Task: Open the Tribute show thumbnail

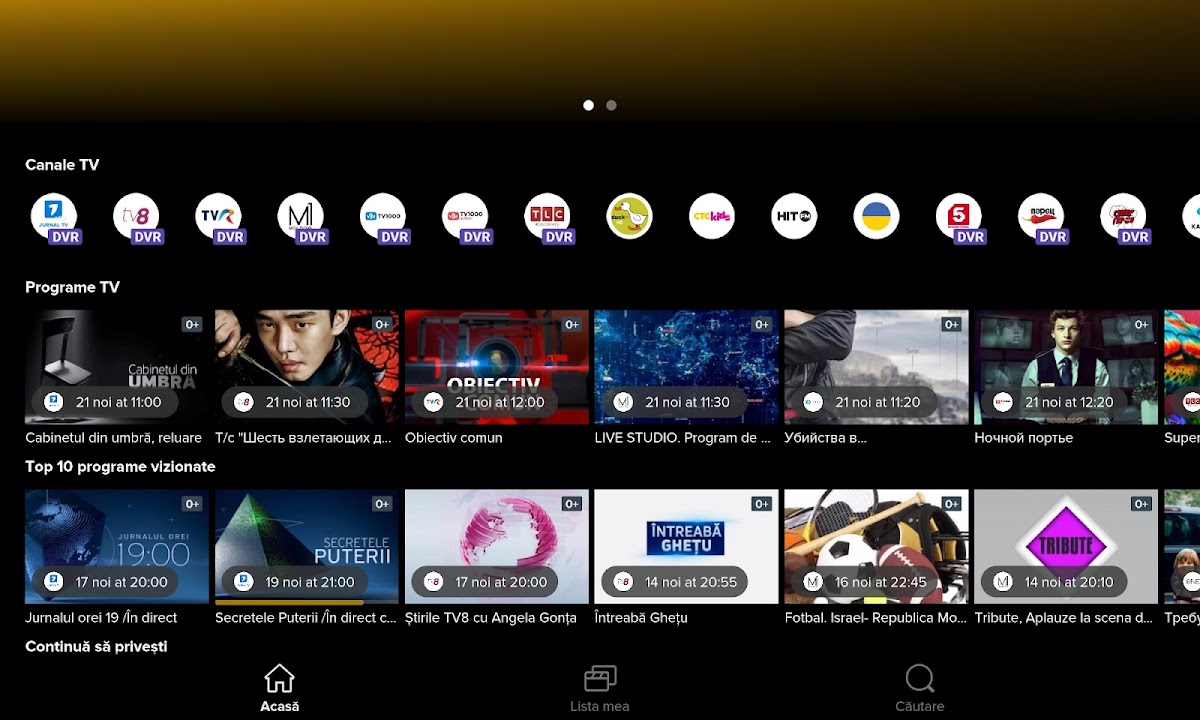Action: click(x=1065, y=546)
